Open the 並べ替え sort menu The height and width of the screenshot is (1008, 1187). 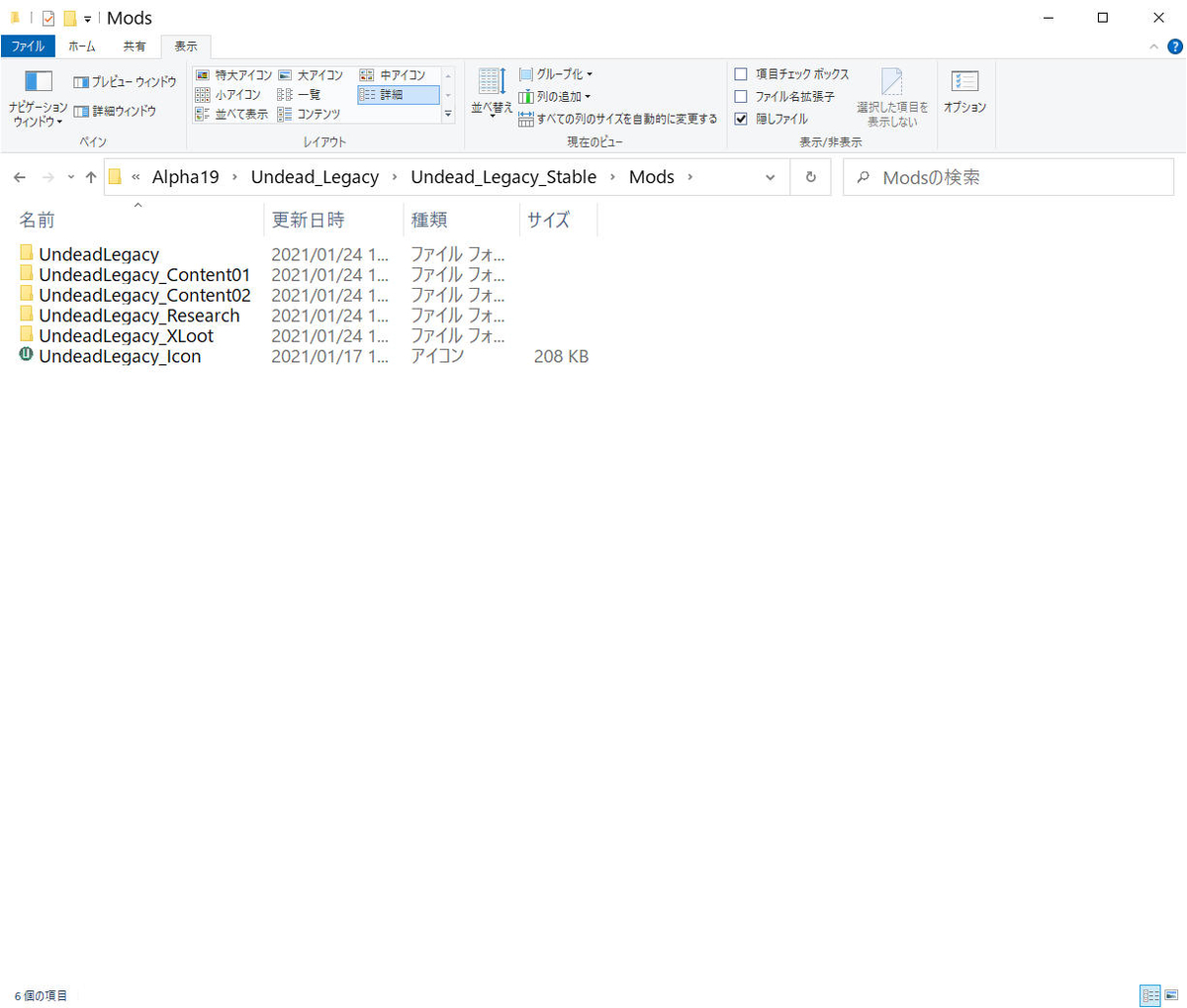[x=492, y=95]
